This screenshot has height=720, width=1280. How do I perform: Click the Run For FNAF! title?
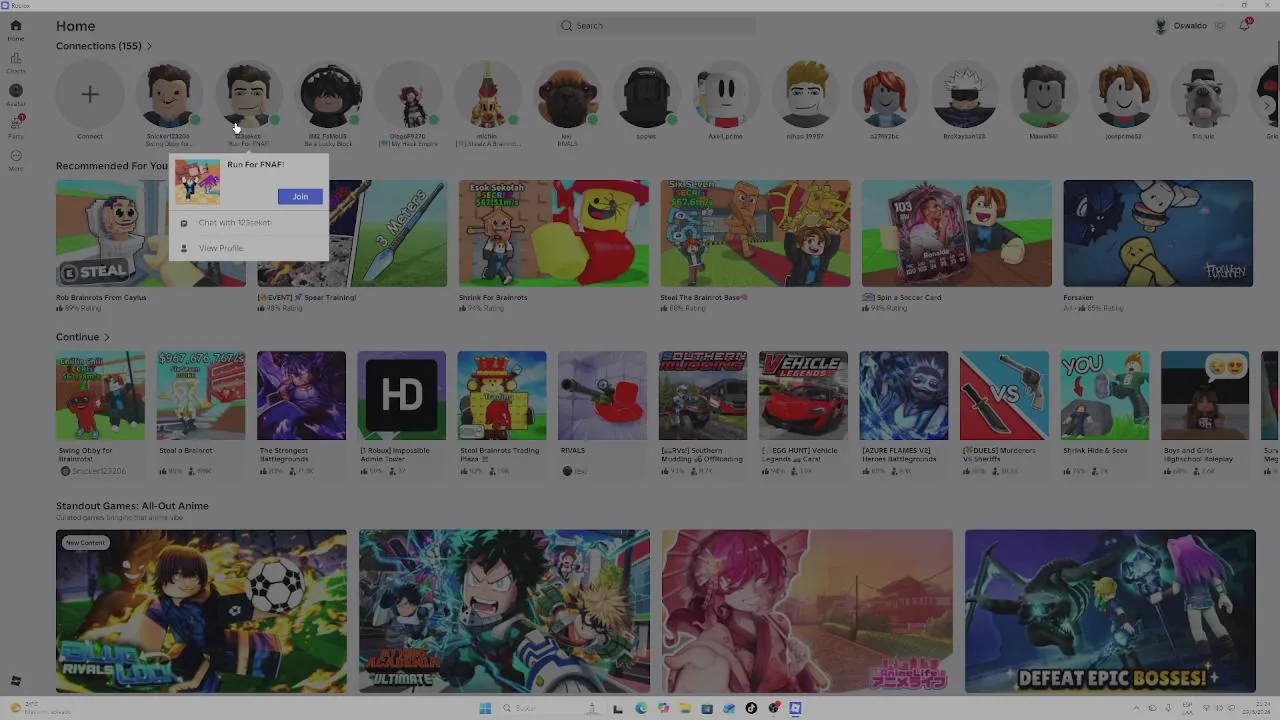(255, 164)
